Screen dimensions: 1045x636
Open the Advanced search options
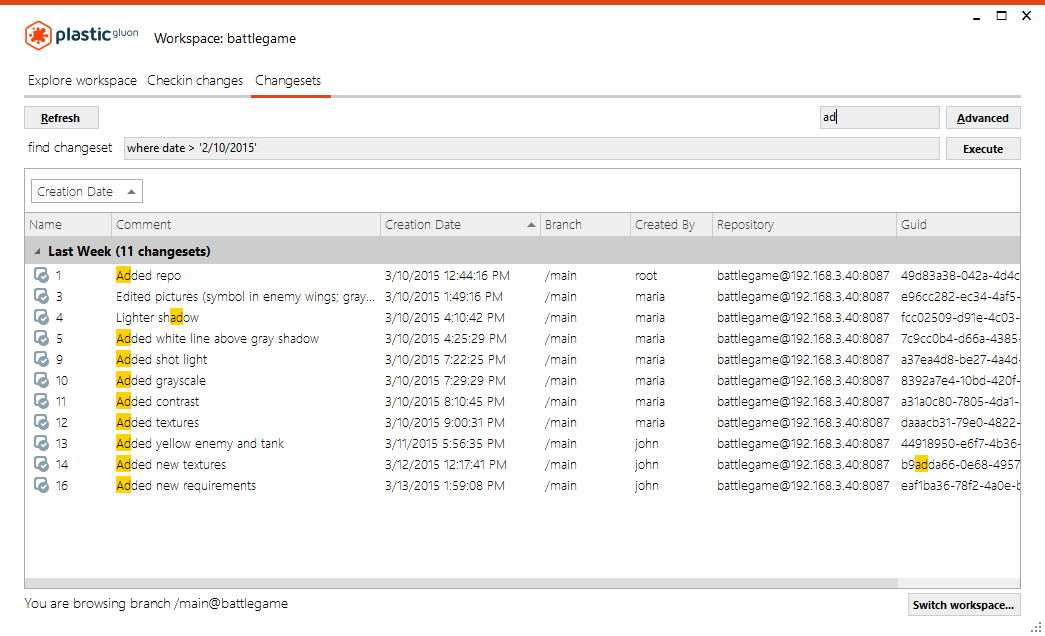pos(983,118)
